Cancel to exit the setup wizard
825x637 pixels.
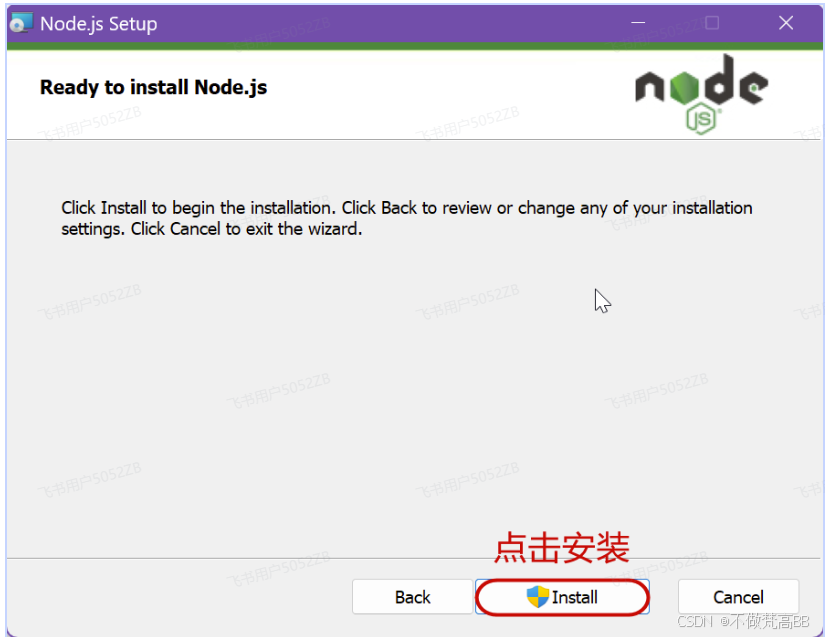738,597
